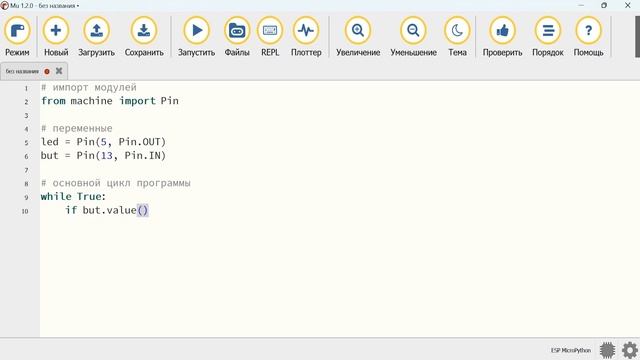
Task: Open settings gear in status bar
Action: tap(630, 350)
